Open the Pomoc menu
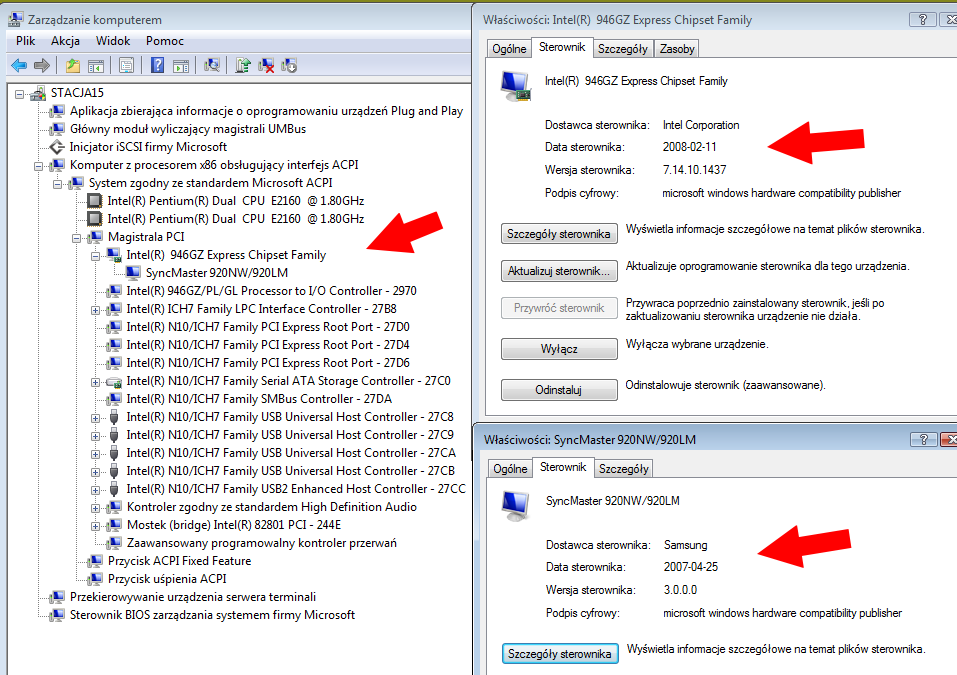 (165, 41)
